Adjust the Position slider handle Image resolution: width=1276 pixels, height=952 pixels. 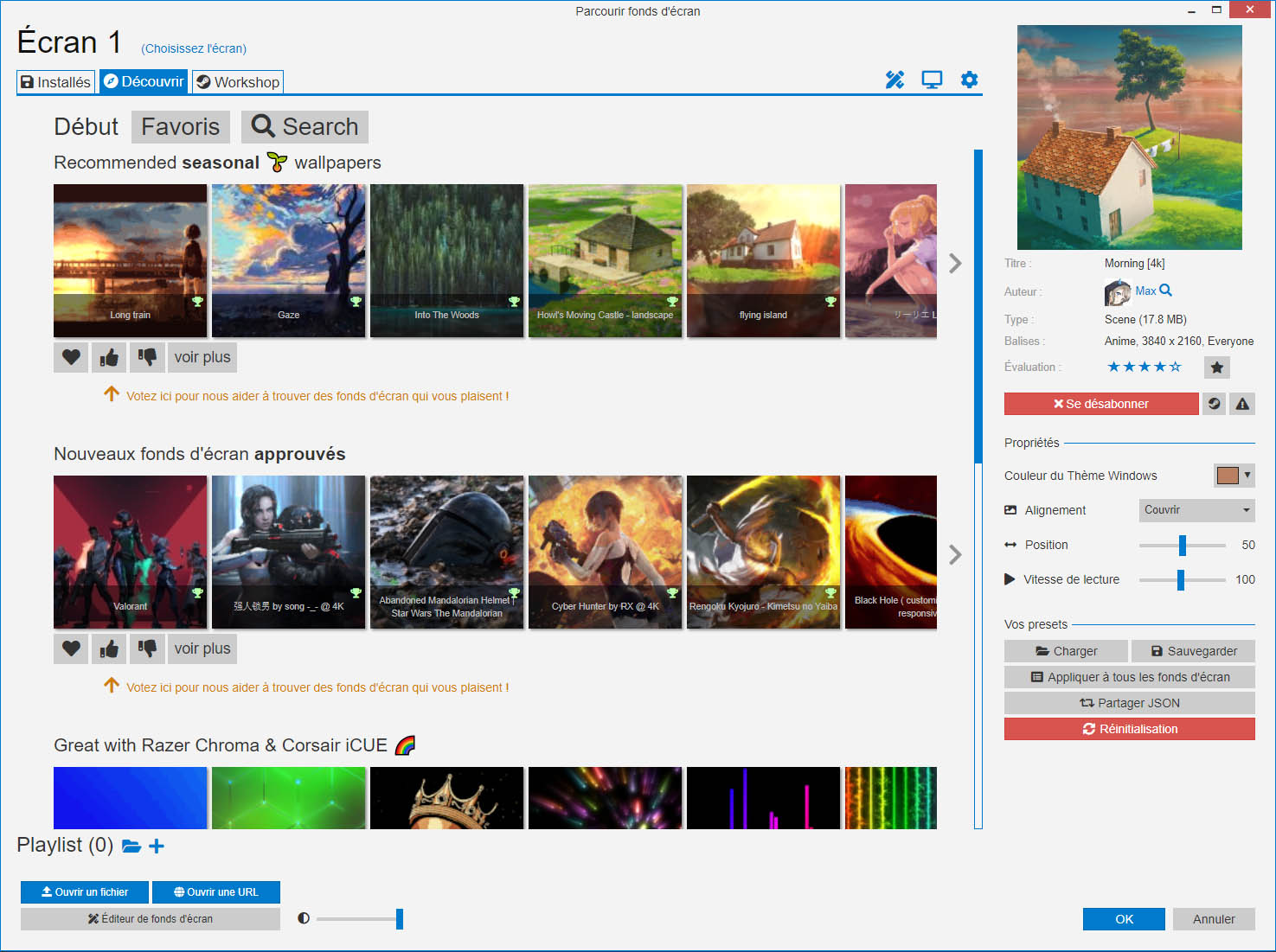pyautogui.click(x=1183, y=545)
